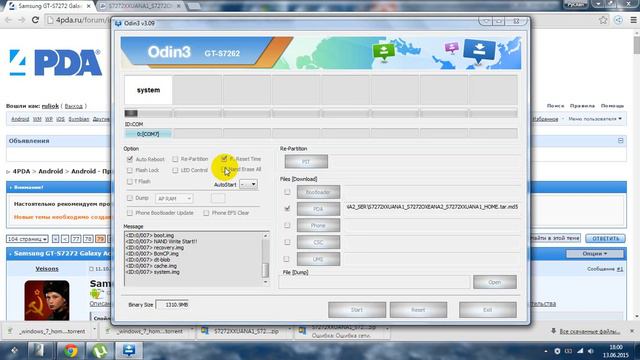Check the Bootloader file checkbox

point(287,192)
